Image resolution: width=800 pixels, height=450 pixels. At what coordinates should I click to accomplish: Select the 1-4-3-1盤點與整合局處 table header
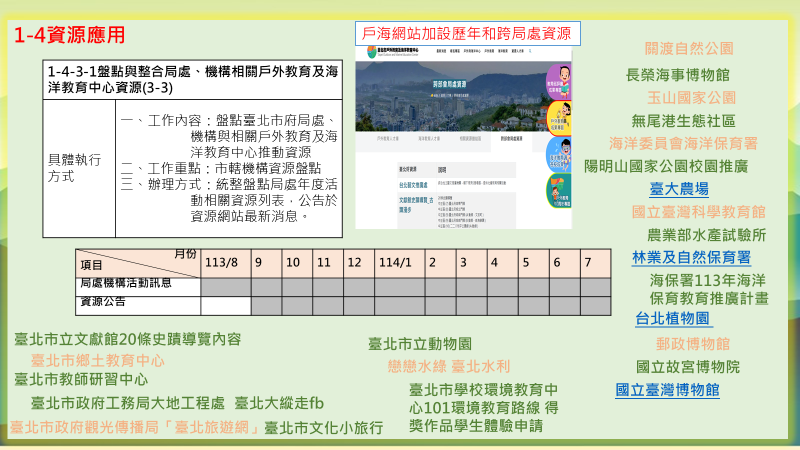click(x=192, y=80)
